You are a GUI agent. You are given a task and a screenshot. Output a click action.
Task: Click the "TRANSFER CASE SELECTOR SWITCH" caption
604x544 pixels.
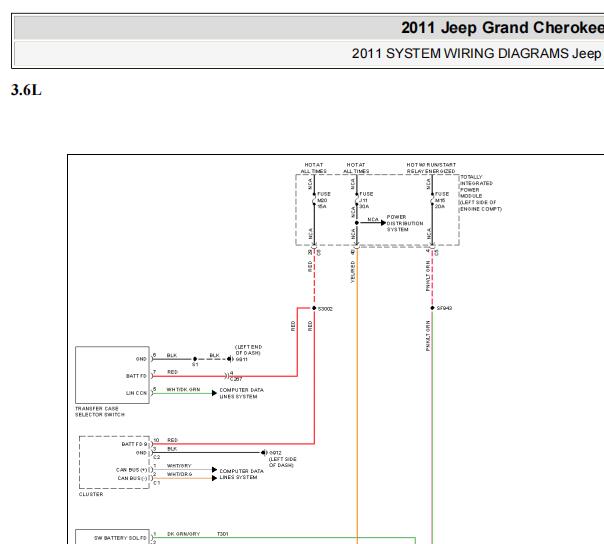tap(100, 411)
